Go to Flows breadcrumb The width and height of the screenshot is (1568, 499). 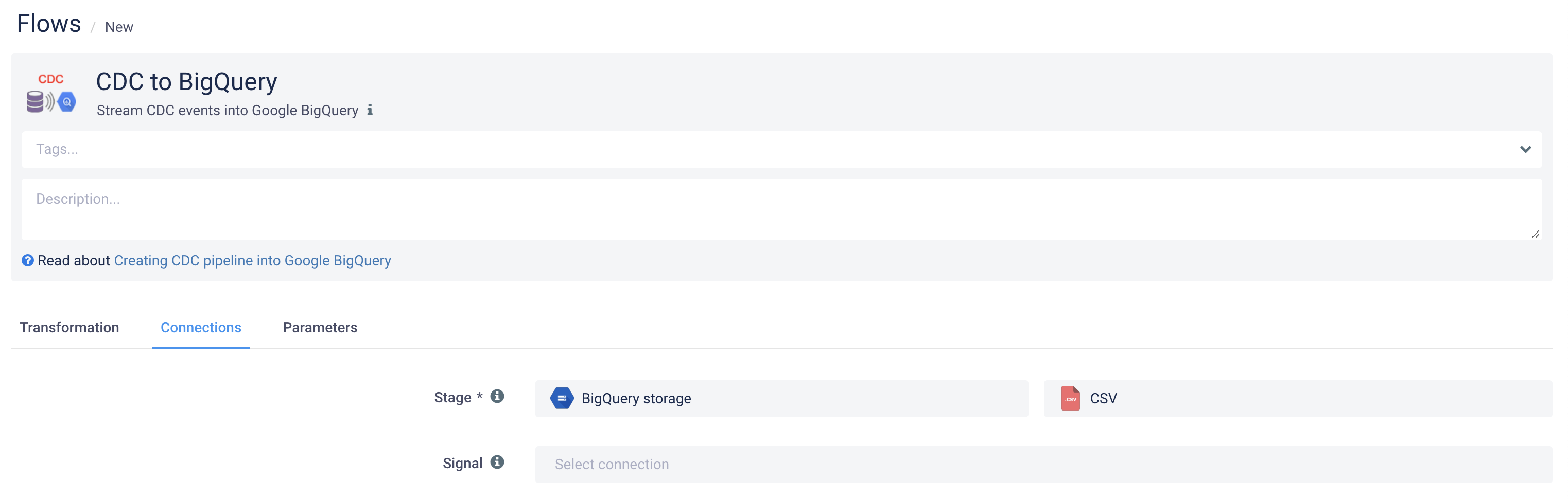(x=49, y=24)
